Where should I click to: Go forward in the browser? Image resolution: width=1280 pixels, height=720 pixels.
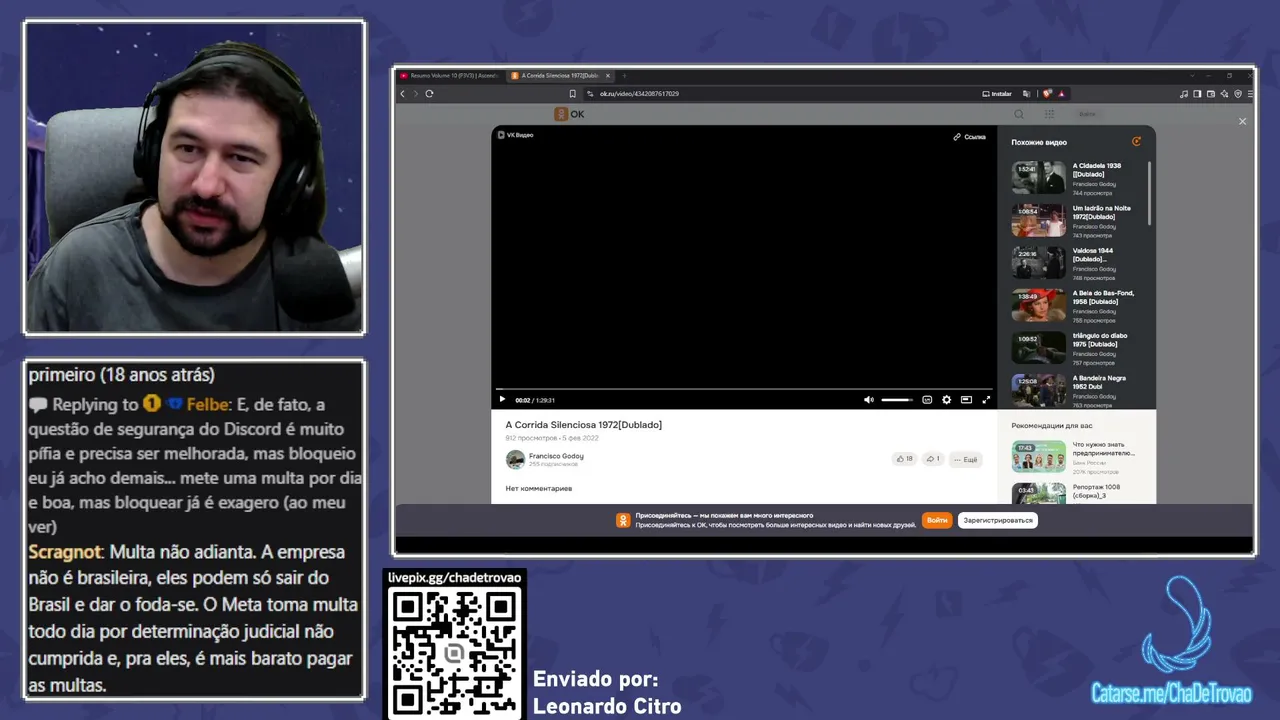click(416, 94)
